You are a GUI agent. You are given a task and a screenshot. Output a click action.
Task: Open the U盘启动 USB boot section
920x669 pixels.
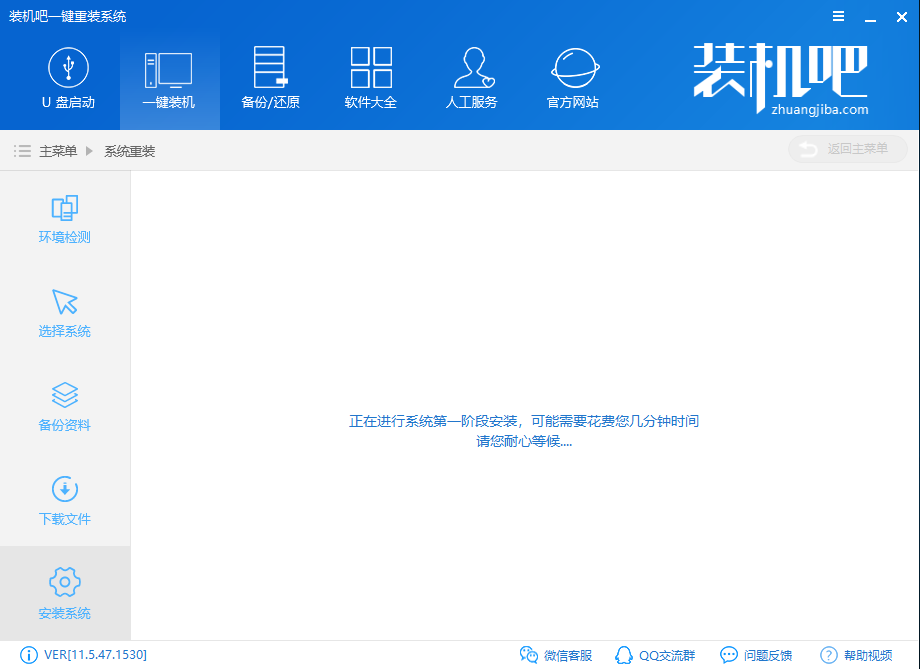pyautogui.click(x=68, y=78)
